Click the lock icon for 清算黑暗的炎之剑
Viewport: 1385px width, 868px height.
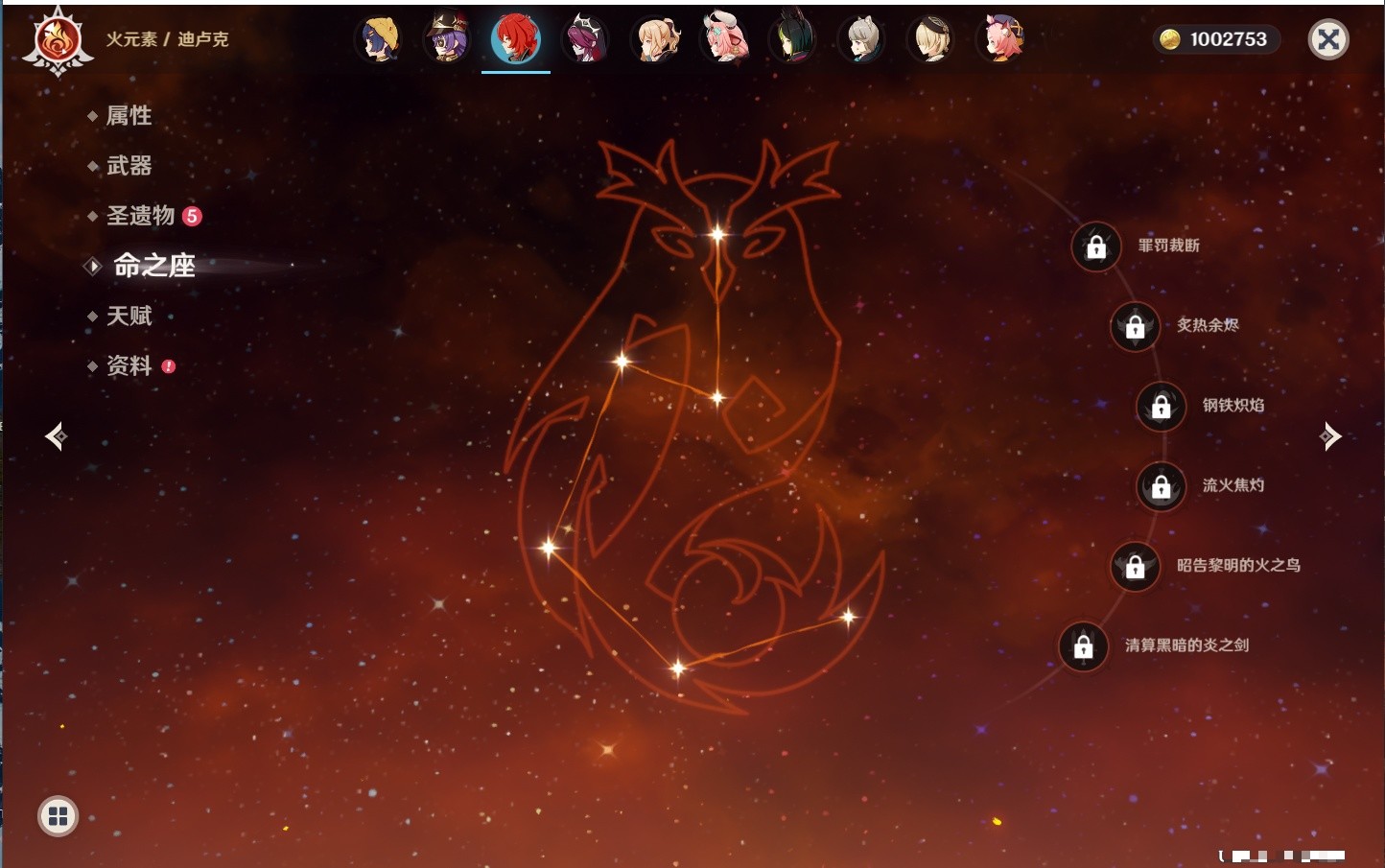click(1084, 645)
